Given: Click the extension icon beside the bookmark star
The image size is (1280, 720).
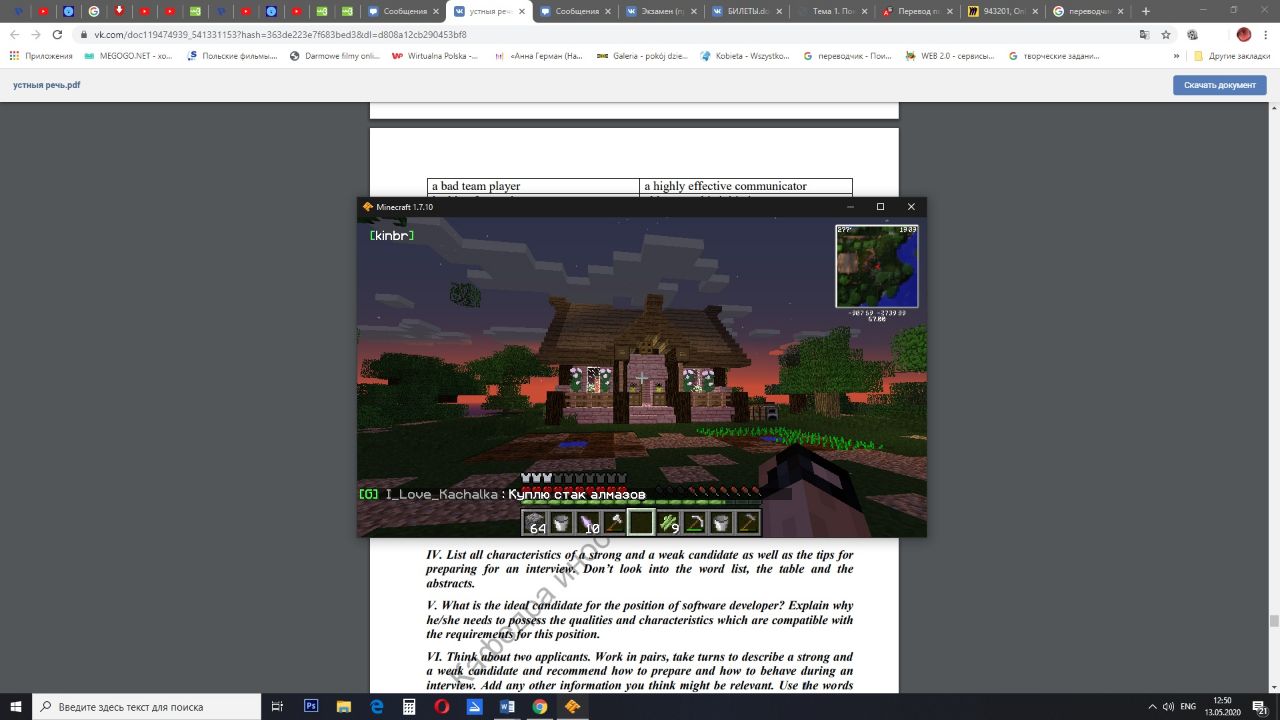Looking at the screenshot, I should tap(1193, 34).
